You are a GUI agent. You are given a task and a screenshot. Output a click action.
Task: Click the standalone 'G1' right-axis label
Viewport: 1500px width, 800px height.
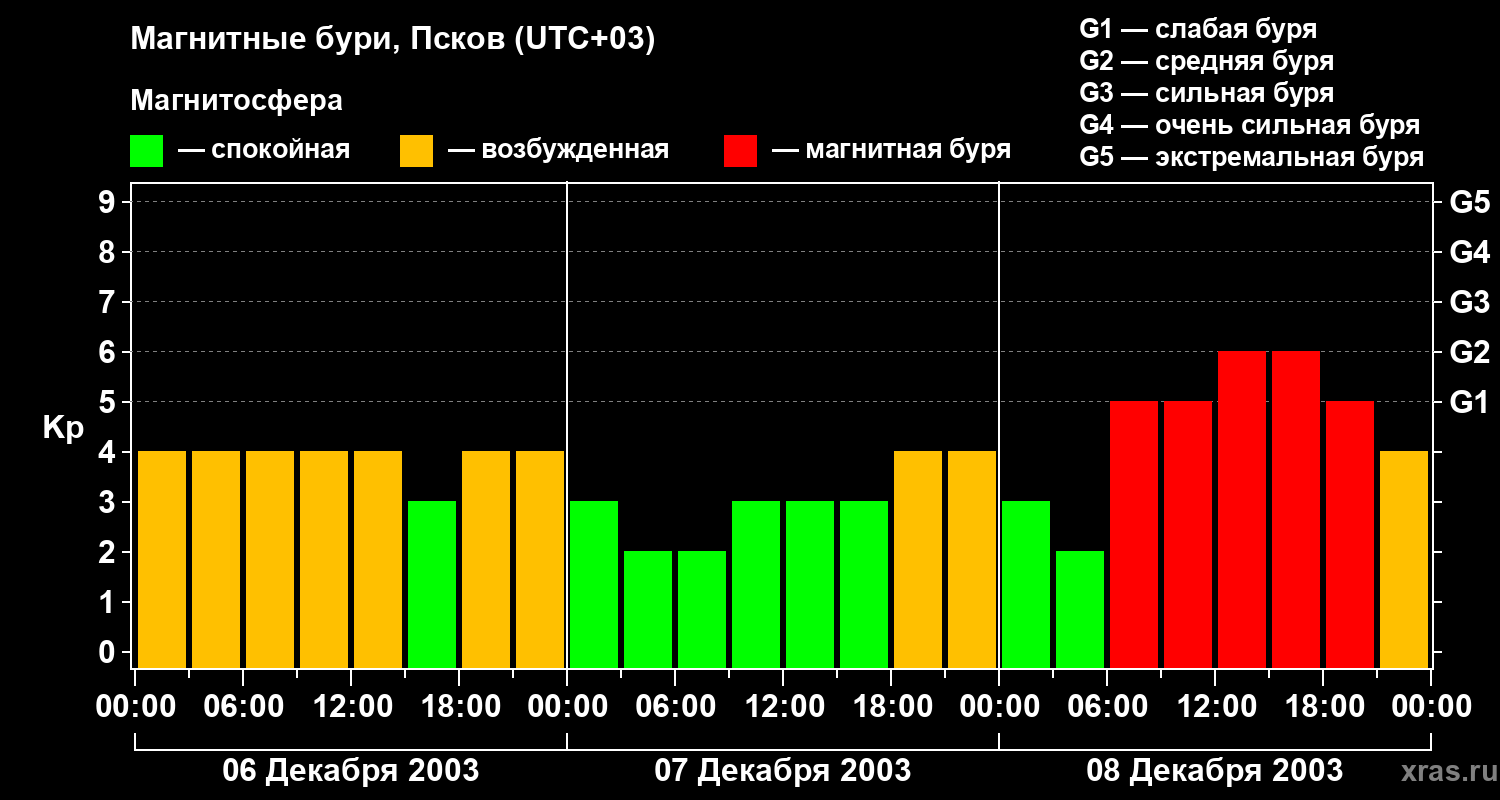coord(1469,402)
